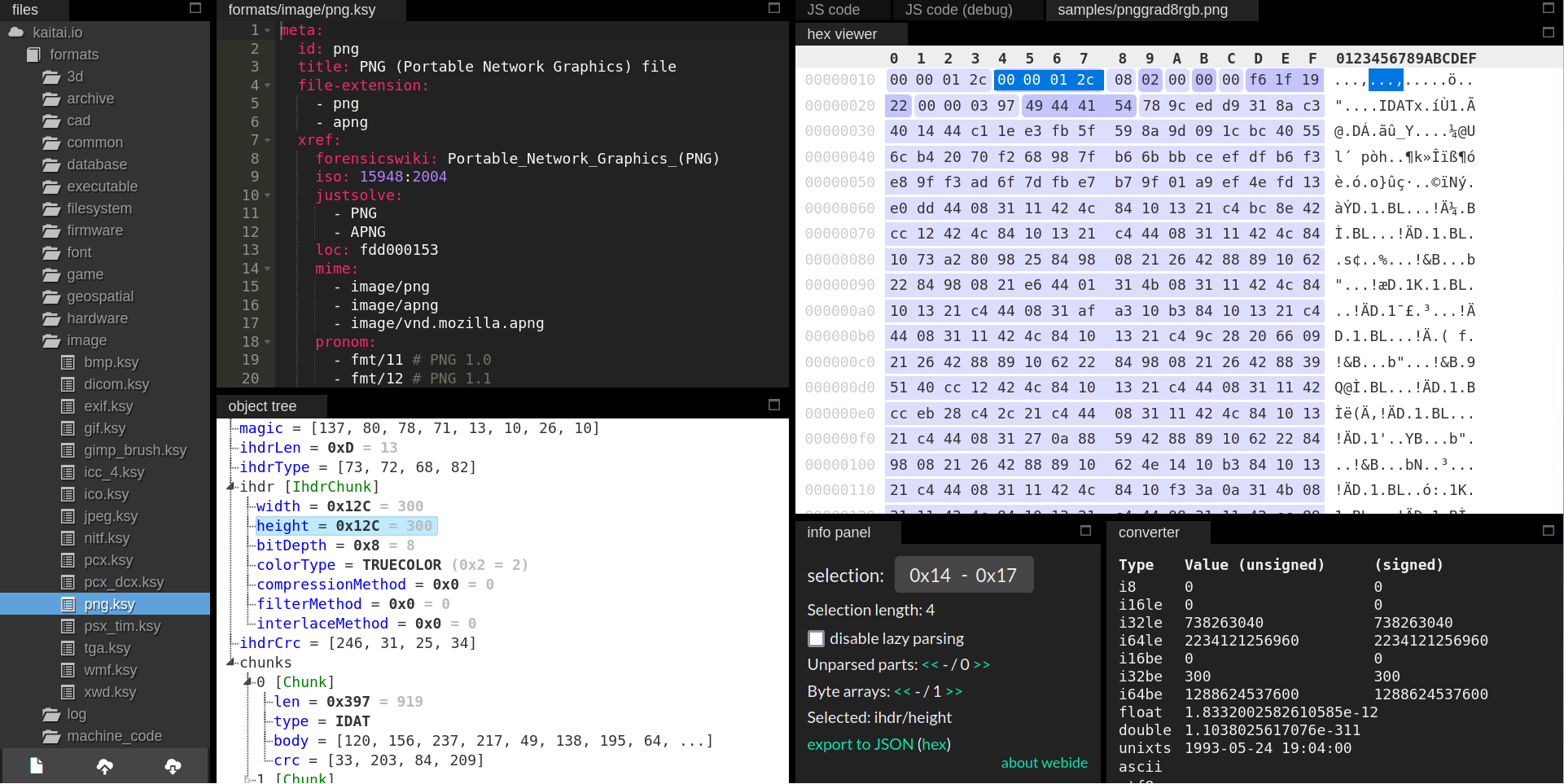
Task: Click the new file icon at bottom left
Action: (x=37, y=766)
